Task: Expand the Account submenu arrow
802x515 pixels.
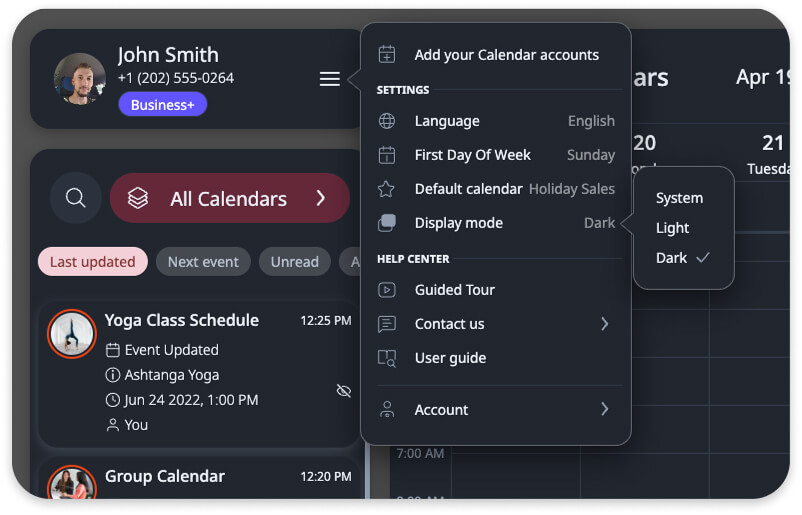Action: (x=605, y=409)
